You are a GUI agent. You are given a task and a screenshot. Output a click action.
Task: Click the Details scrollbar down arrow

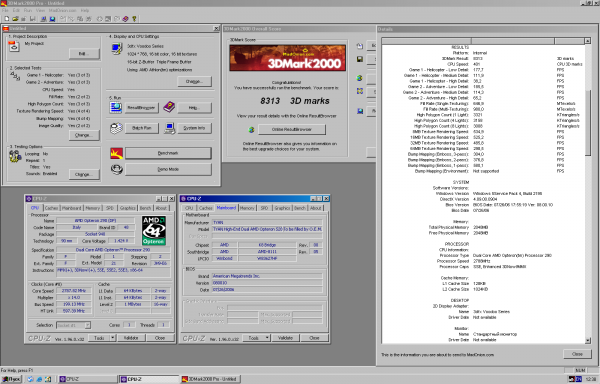(588, 340)
